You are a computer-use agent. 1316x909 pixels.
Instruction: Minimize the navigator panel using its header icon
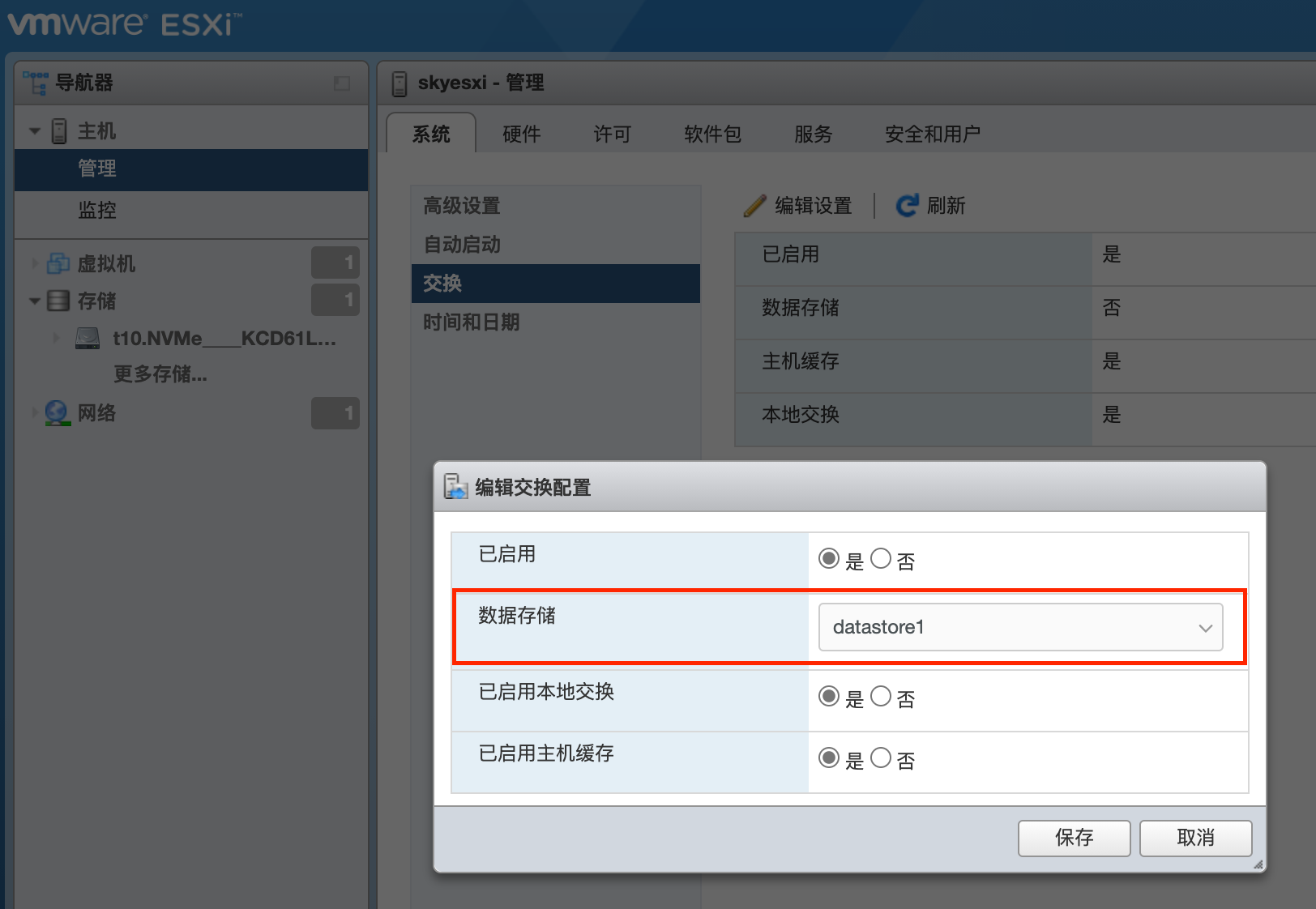(x=342, y=83)
